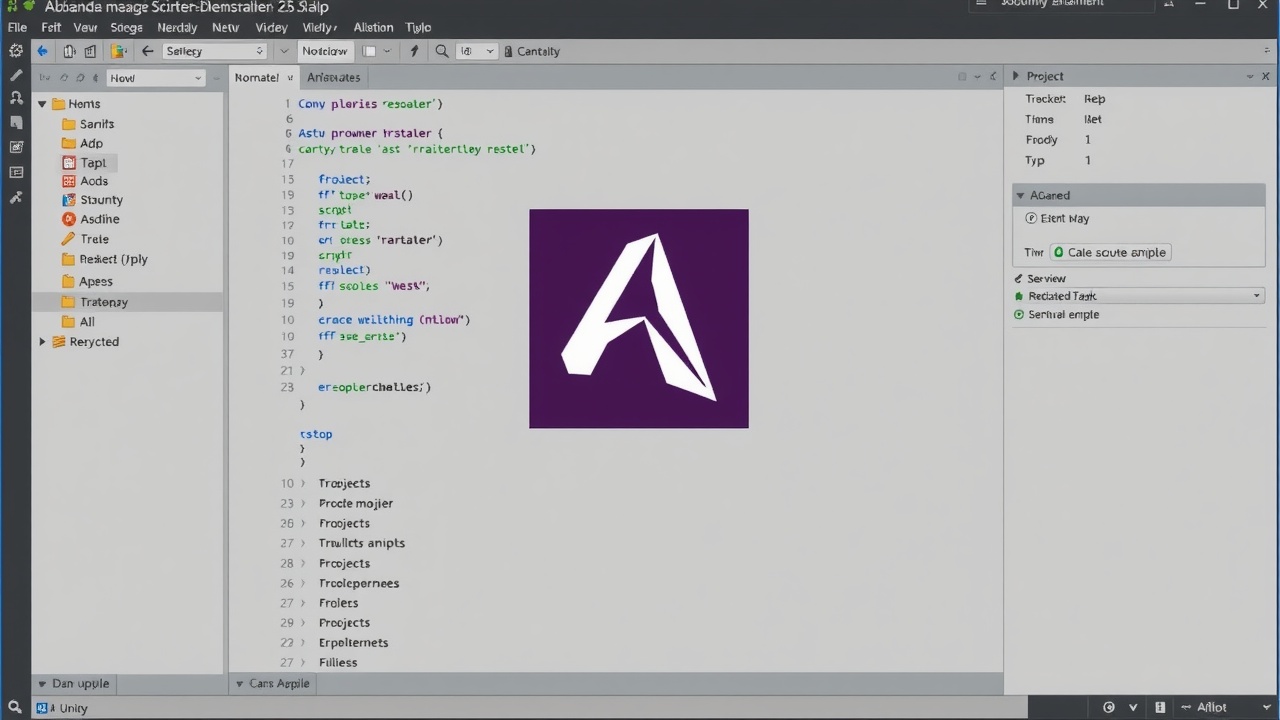Click the 'Trullets anipts' list row
This screenshot has height=720, width=1280.
361,543
